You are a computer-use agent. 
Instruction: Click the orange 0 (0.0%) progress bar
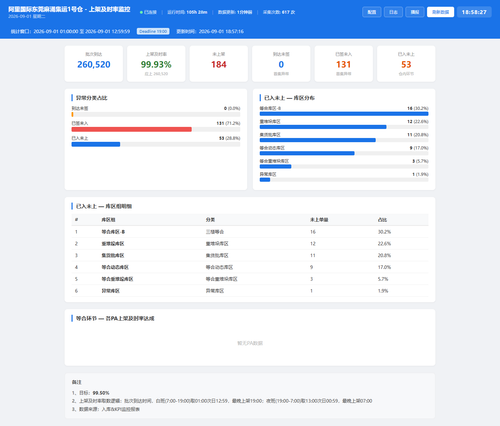tap(156, 114)
